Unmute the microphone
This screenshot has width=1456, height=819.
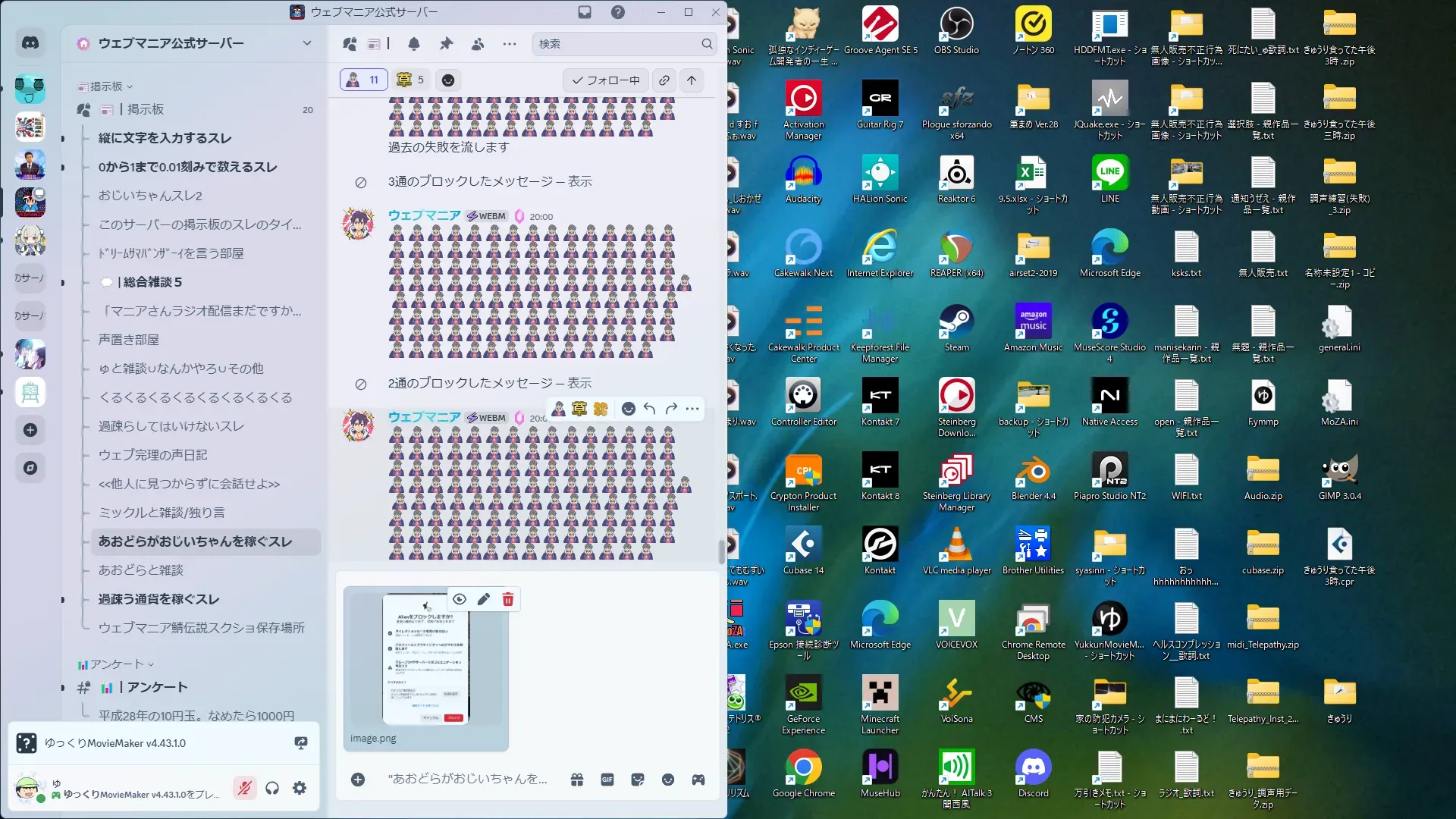(x=244, y=789)
